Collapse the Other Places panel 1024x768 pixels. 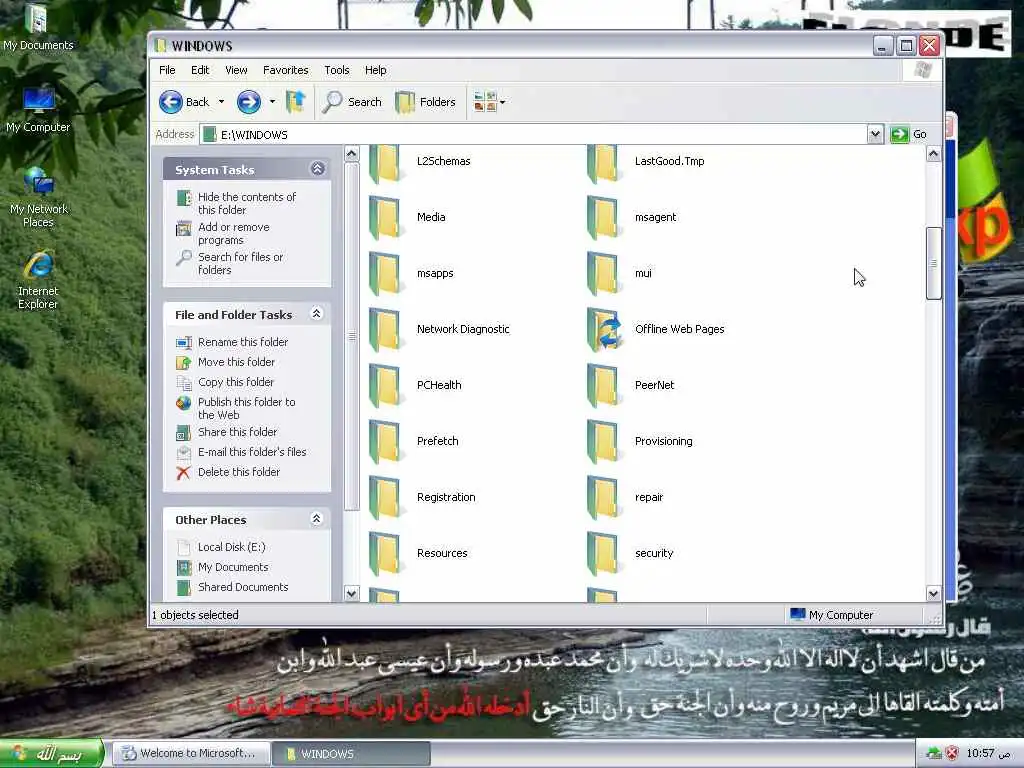pos(317,519)
